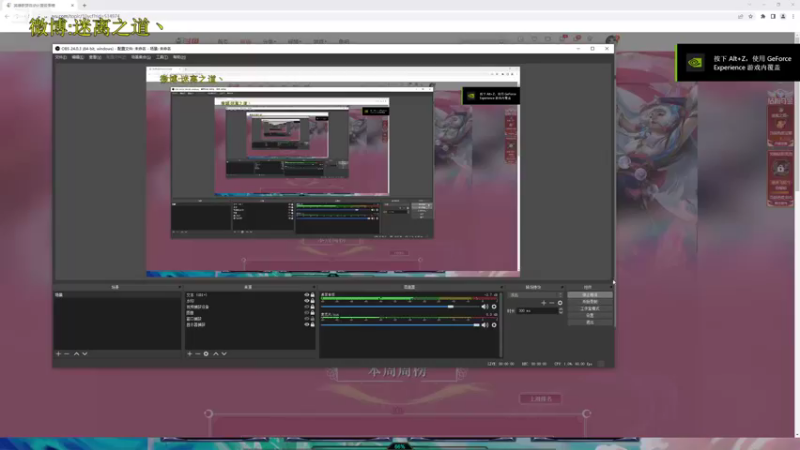800x450 pixels.
Task: Decrease transition duration with down arrow
Action: [561, 312]
